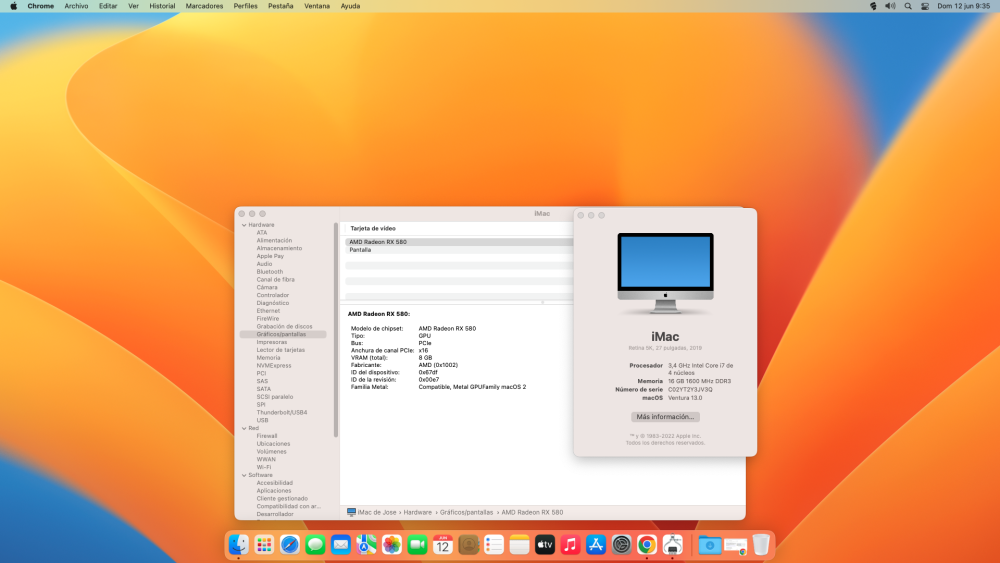
Task: Open Mail app in dock
Action: [341, 545]
